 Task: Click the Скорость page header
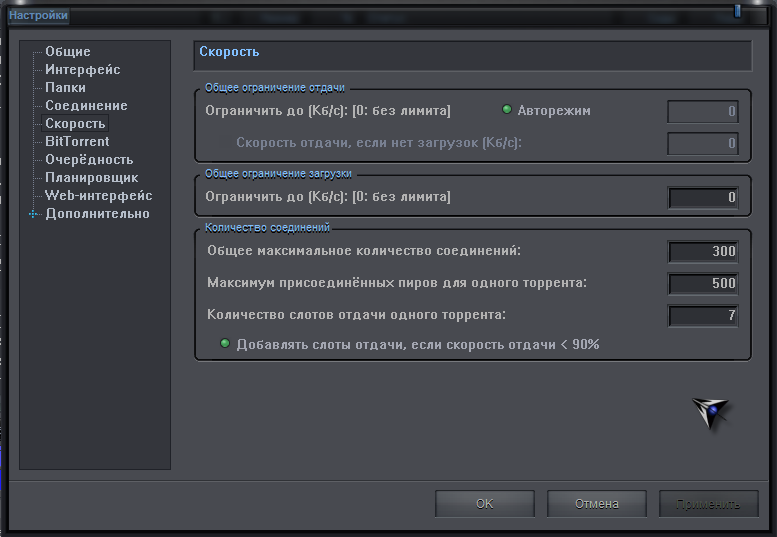[x=229, y=52]
